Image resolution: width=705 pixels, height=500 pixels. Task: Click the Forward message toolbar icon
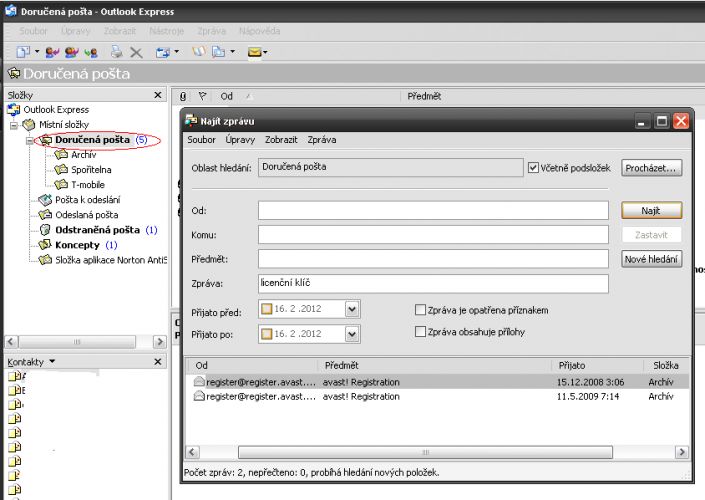coord(91,52)
